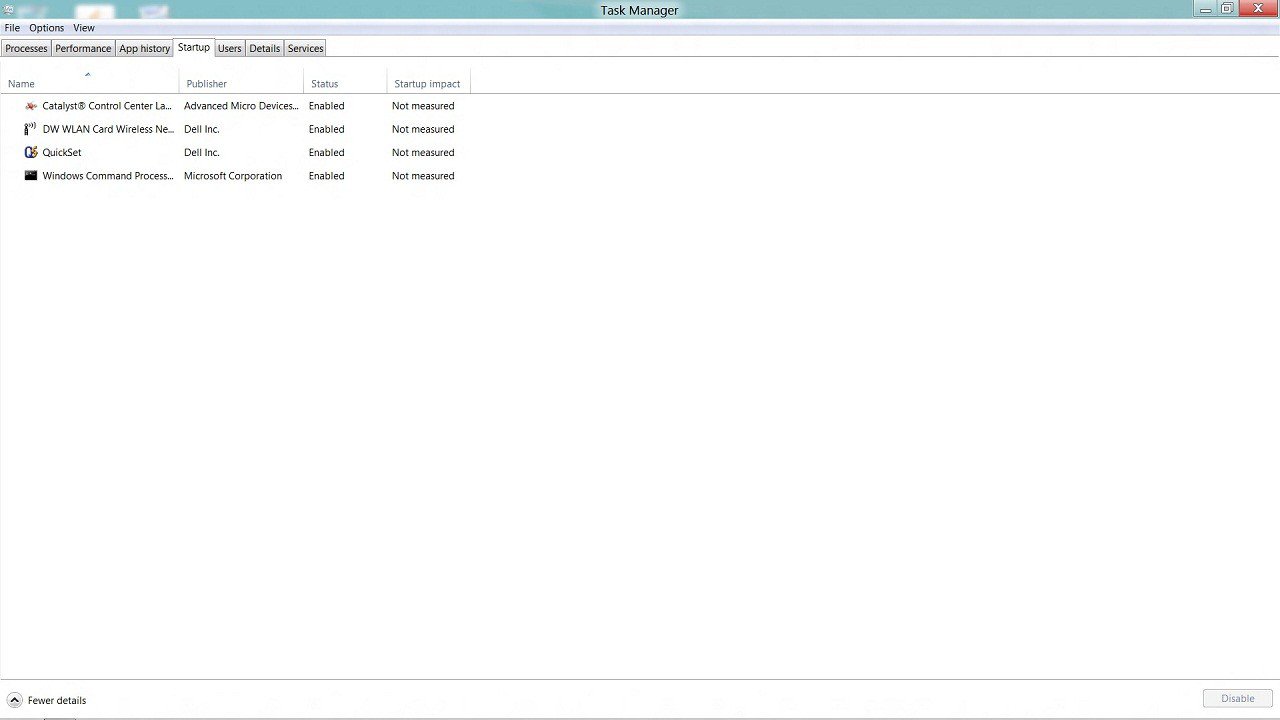Sort by Startup impact column
The width and height of the screenshot is (1280, 720).
[427, 84]
